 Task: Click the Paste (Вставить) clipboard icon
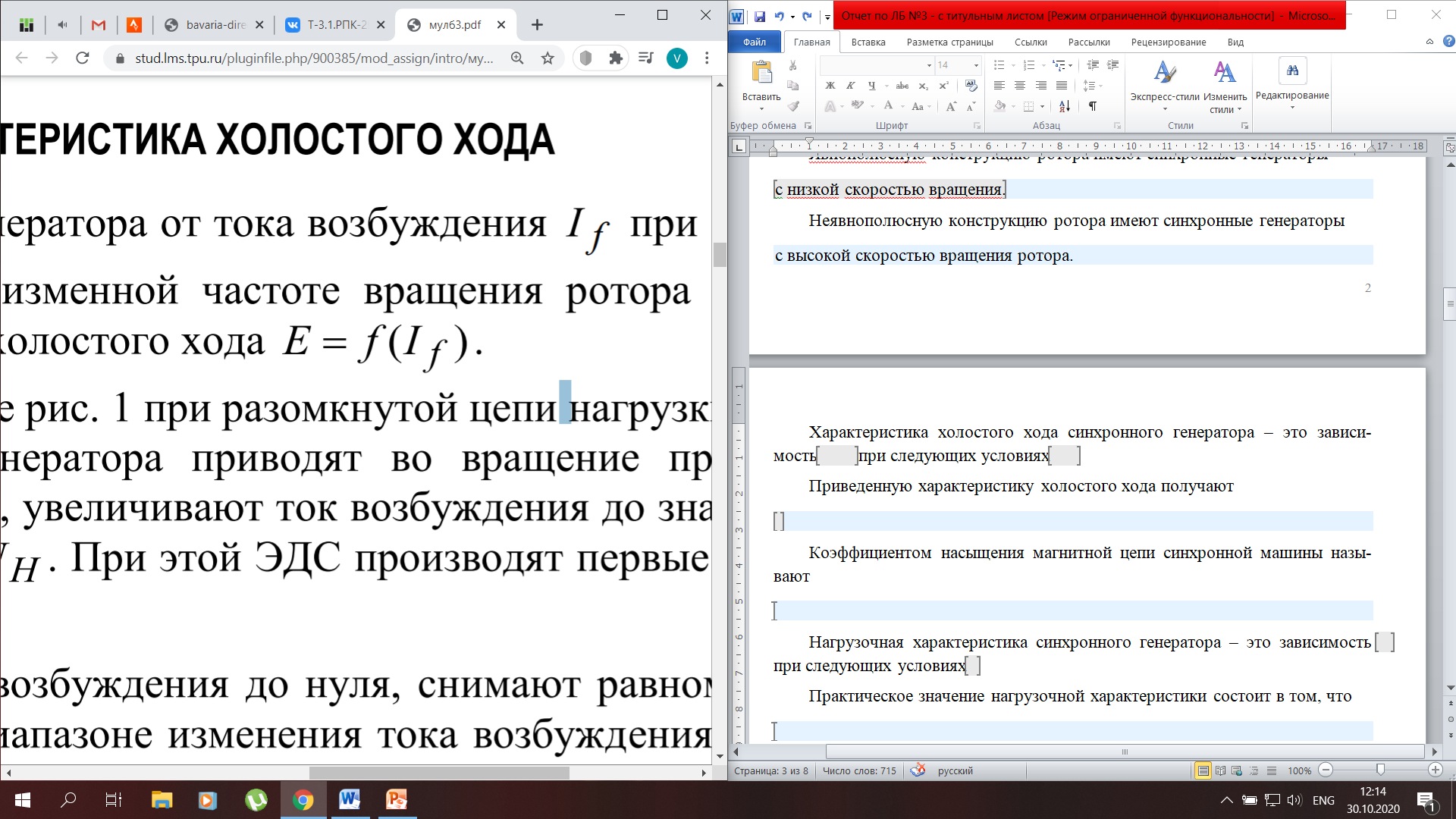[761, 73]
